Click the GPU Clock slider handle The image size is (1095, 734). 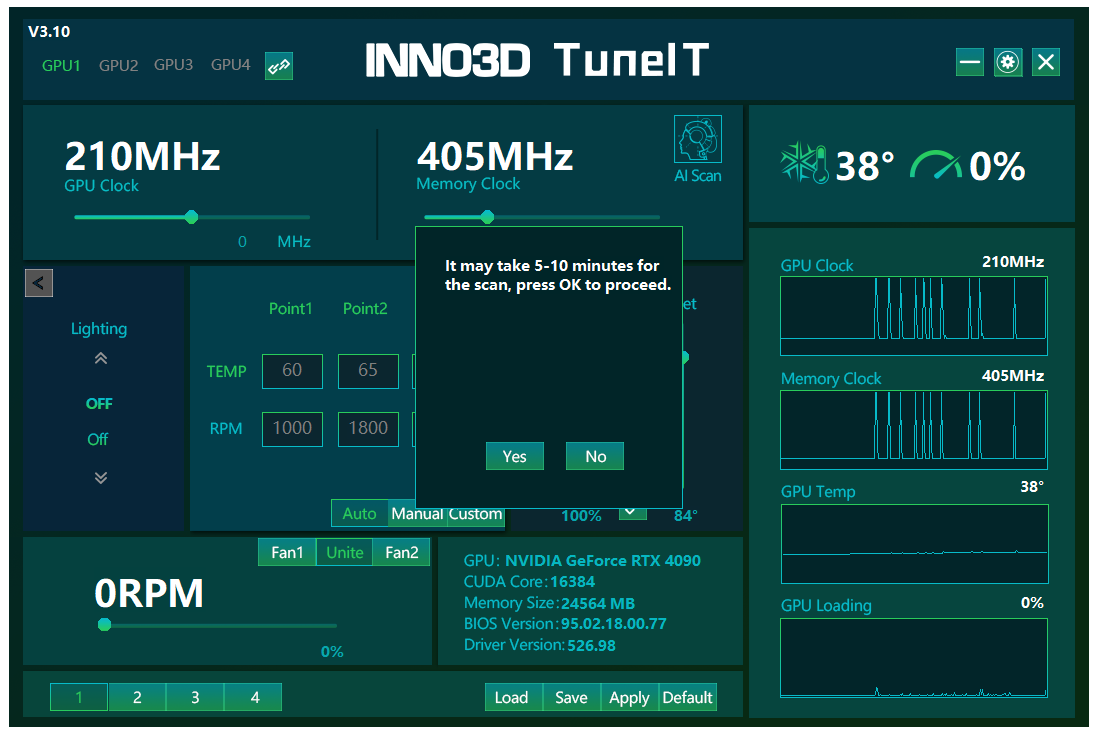[191, 217]
